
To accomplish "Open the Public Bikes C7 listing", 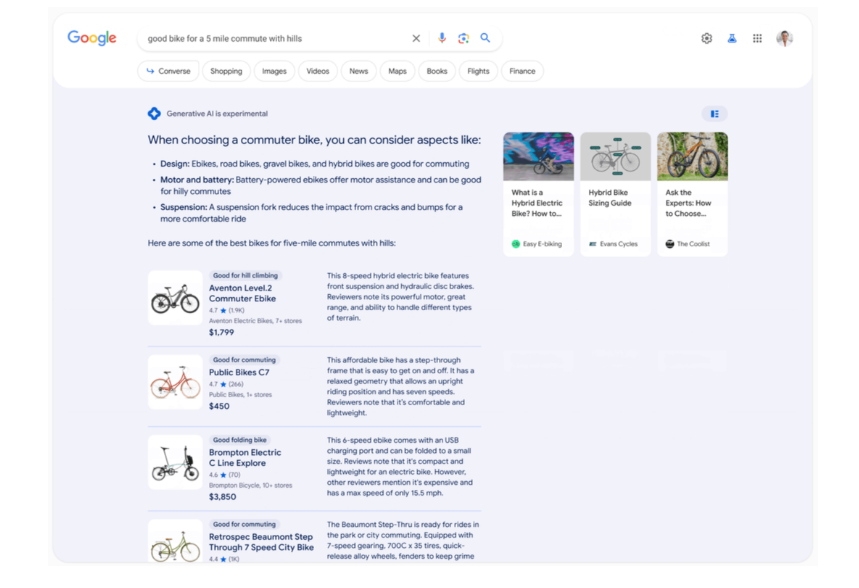I will [x=239, y=372].
